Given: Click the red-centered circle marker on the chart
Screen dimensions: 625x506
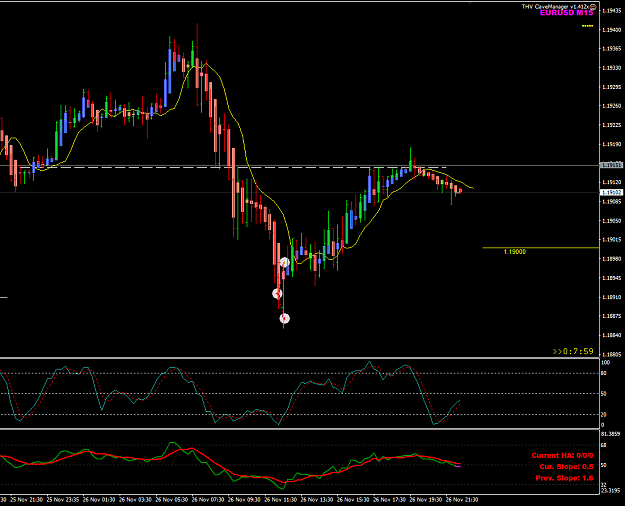Looking at the screenshot, I should [277, 293].
